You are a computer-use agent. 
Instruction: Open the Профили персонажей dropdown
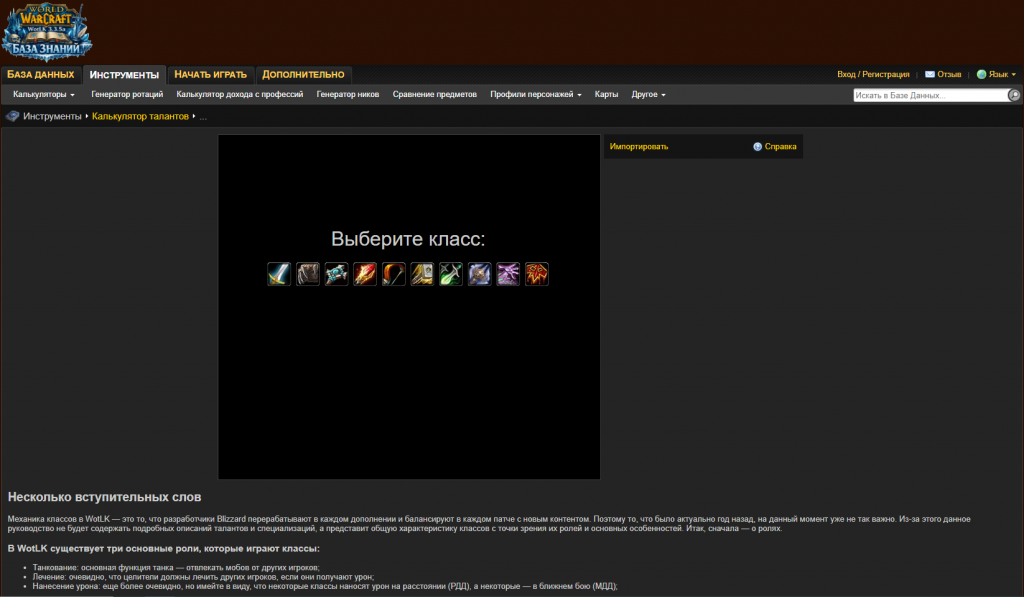535,95
